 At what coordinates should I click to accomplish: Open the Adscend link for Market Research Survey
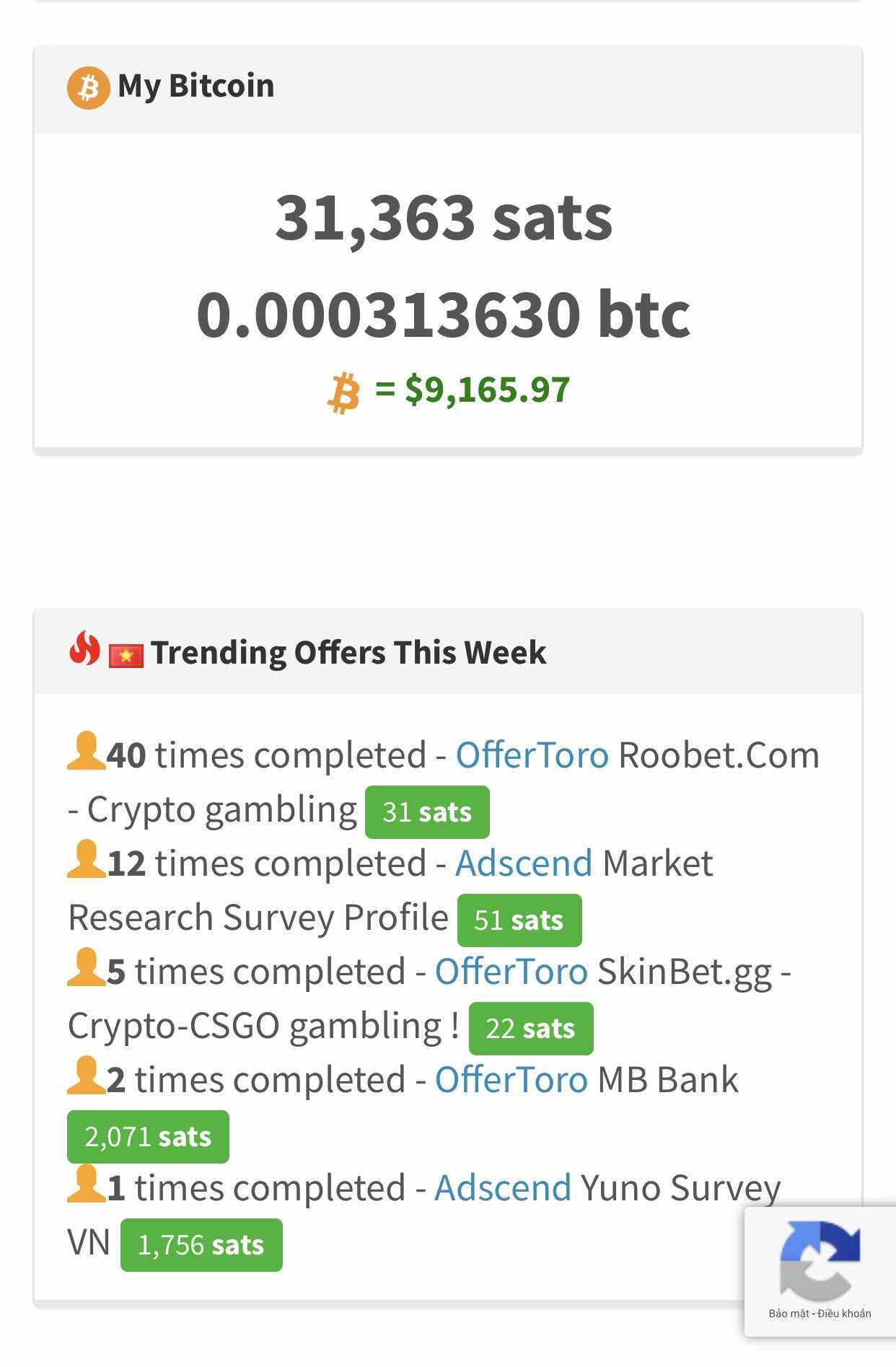[524, 863]
